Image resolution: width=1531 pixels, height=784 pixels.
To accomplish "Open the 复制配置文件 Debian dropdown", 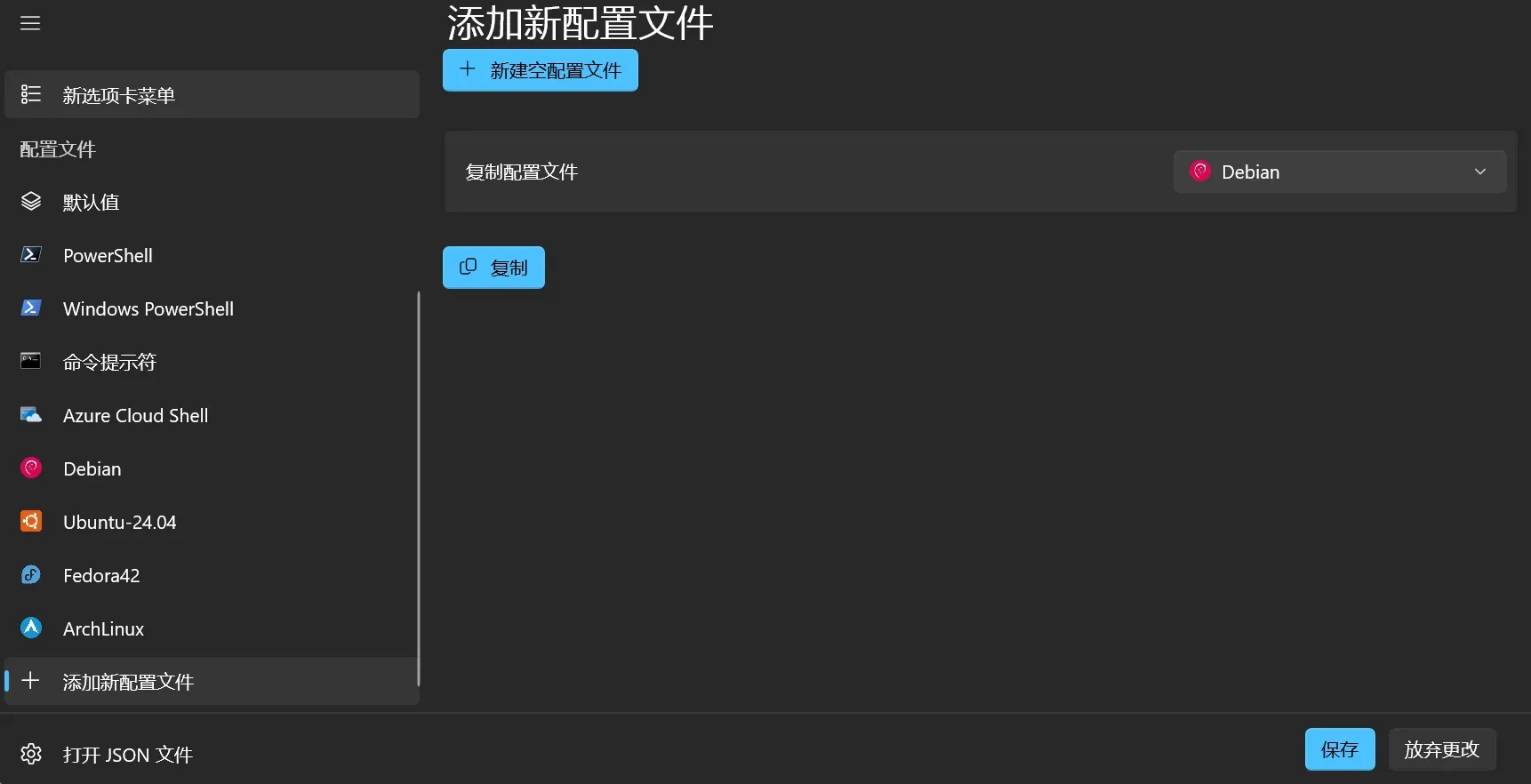I will pyautogui.click(x=1338, y=172).
